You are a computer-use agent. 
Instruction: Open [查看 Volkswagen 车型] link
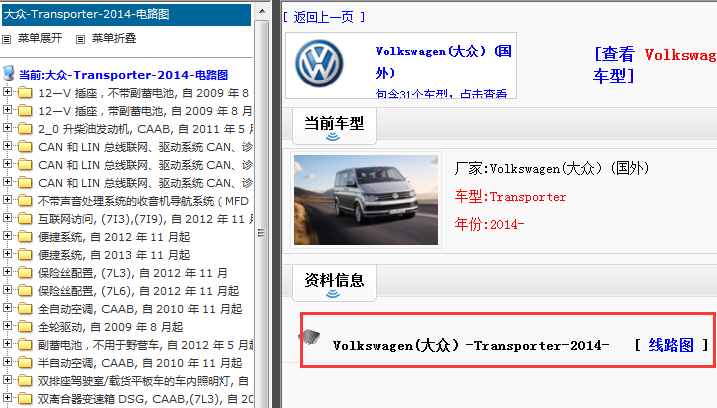[654, 65]
